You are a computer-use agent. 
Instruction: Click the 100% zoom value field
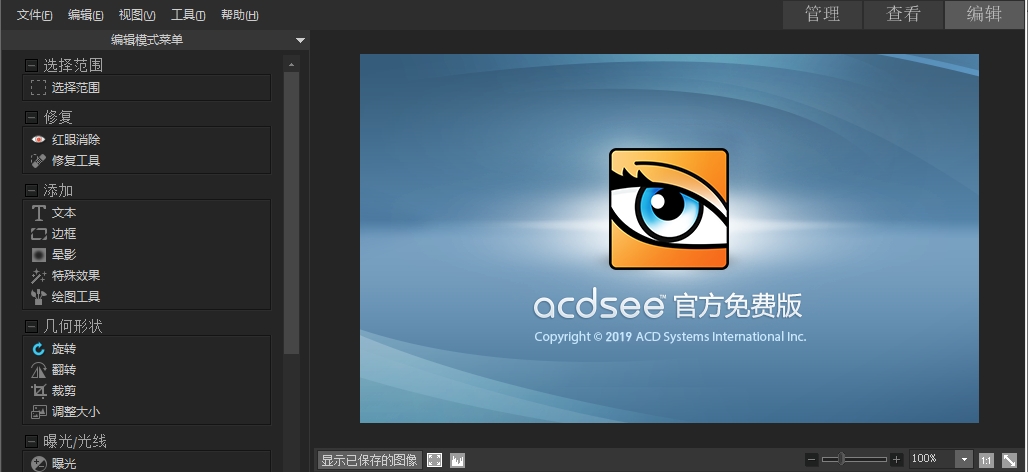[x=932, y=460]
